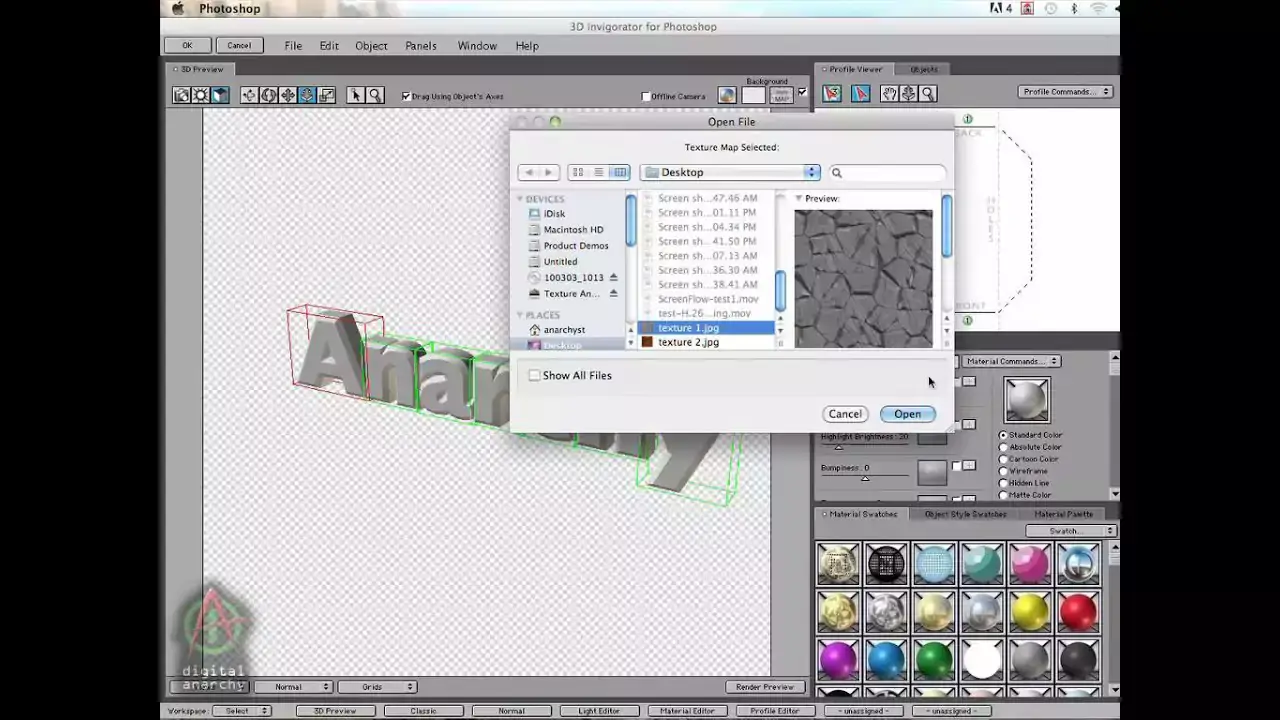Activate the Zoom tool in the 3D Preview toolbar
Screen dimensions: 1280x720
point(375,95)
